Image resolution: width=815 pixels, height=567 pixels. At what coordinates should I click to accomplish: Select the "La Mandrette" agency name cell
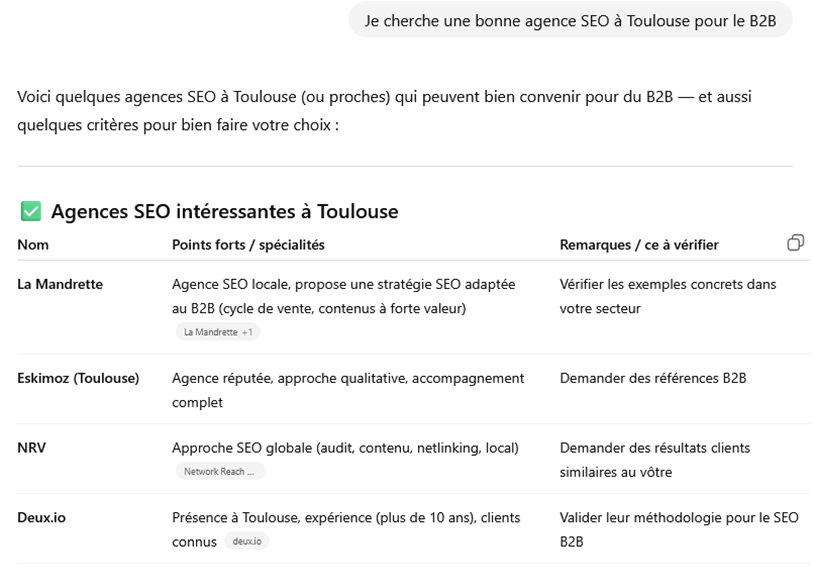(60, 284)
